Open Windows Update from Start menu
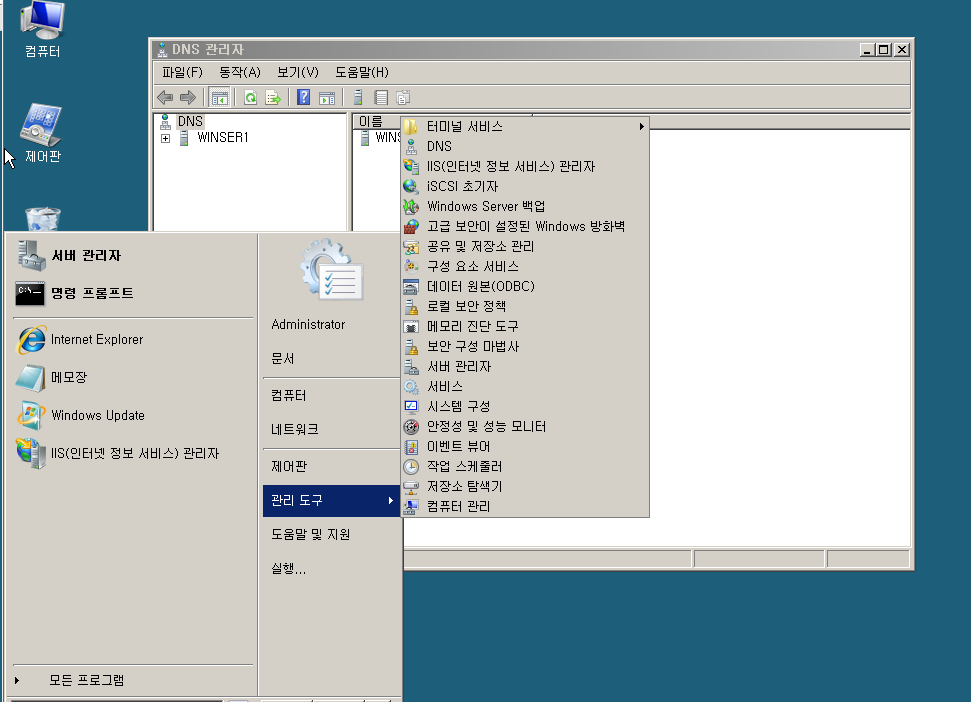Image resolution: width=971 pixels, height=702 pixels. click(x=133, y=415)
